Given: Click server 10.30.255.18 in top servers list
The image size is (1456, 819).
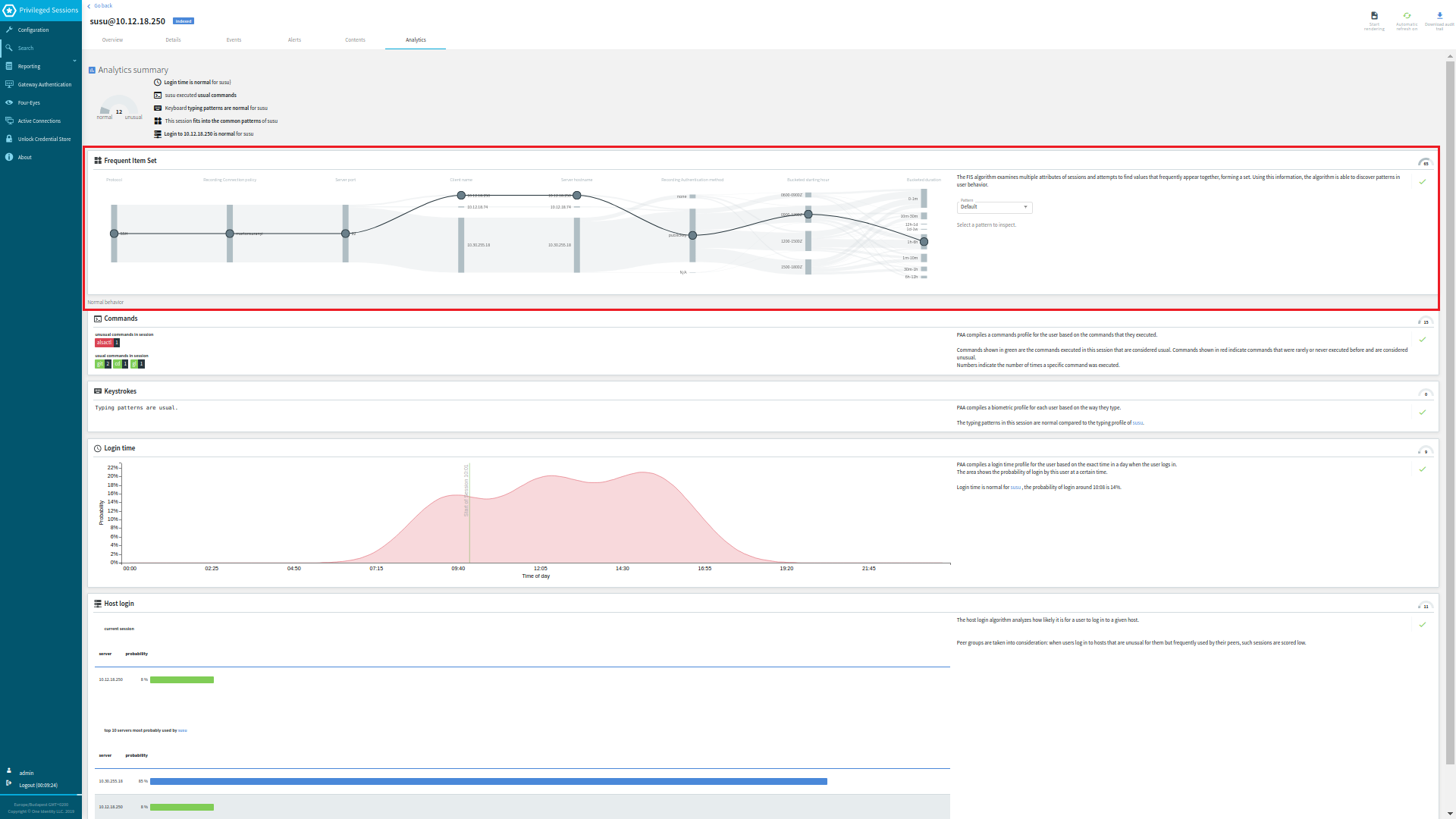Looking at the screenshot, I should 111,781.
